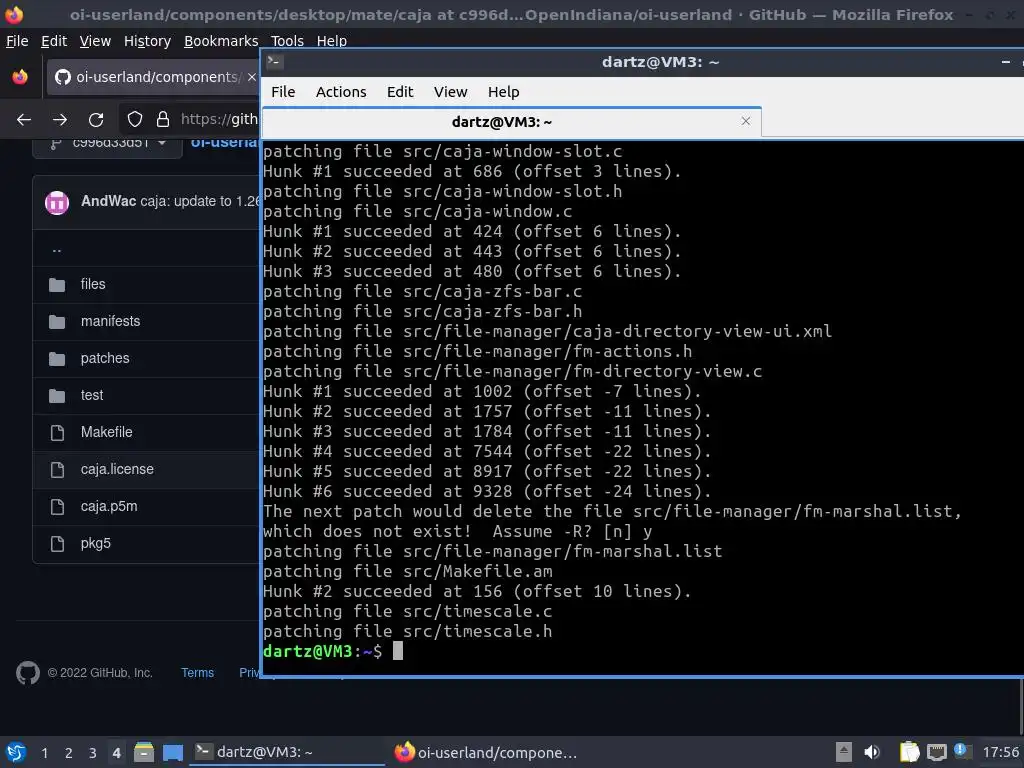
Task: Open the caja.p5m file
Action: [x=109, y=507]
